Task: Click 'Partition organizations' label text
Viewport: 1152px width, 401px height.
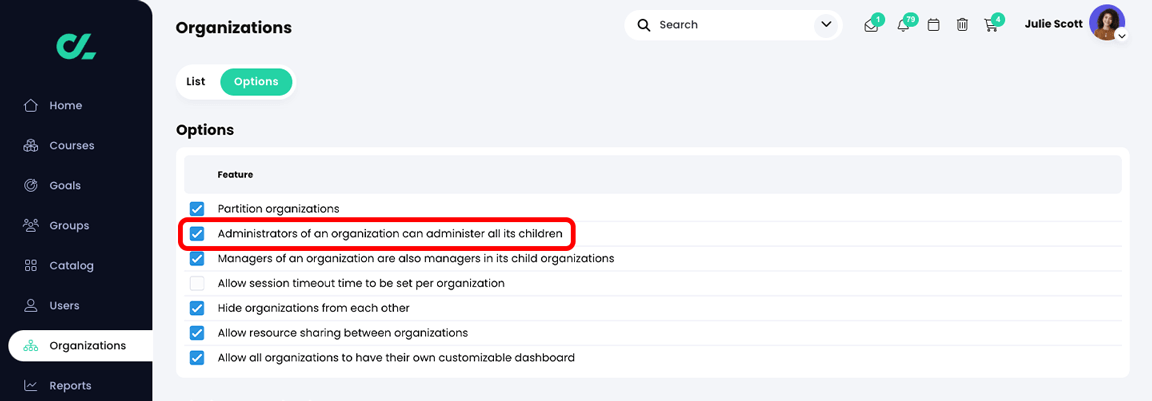Action: tap(278, 209)
